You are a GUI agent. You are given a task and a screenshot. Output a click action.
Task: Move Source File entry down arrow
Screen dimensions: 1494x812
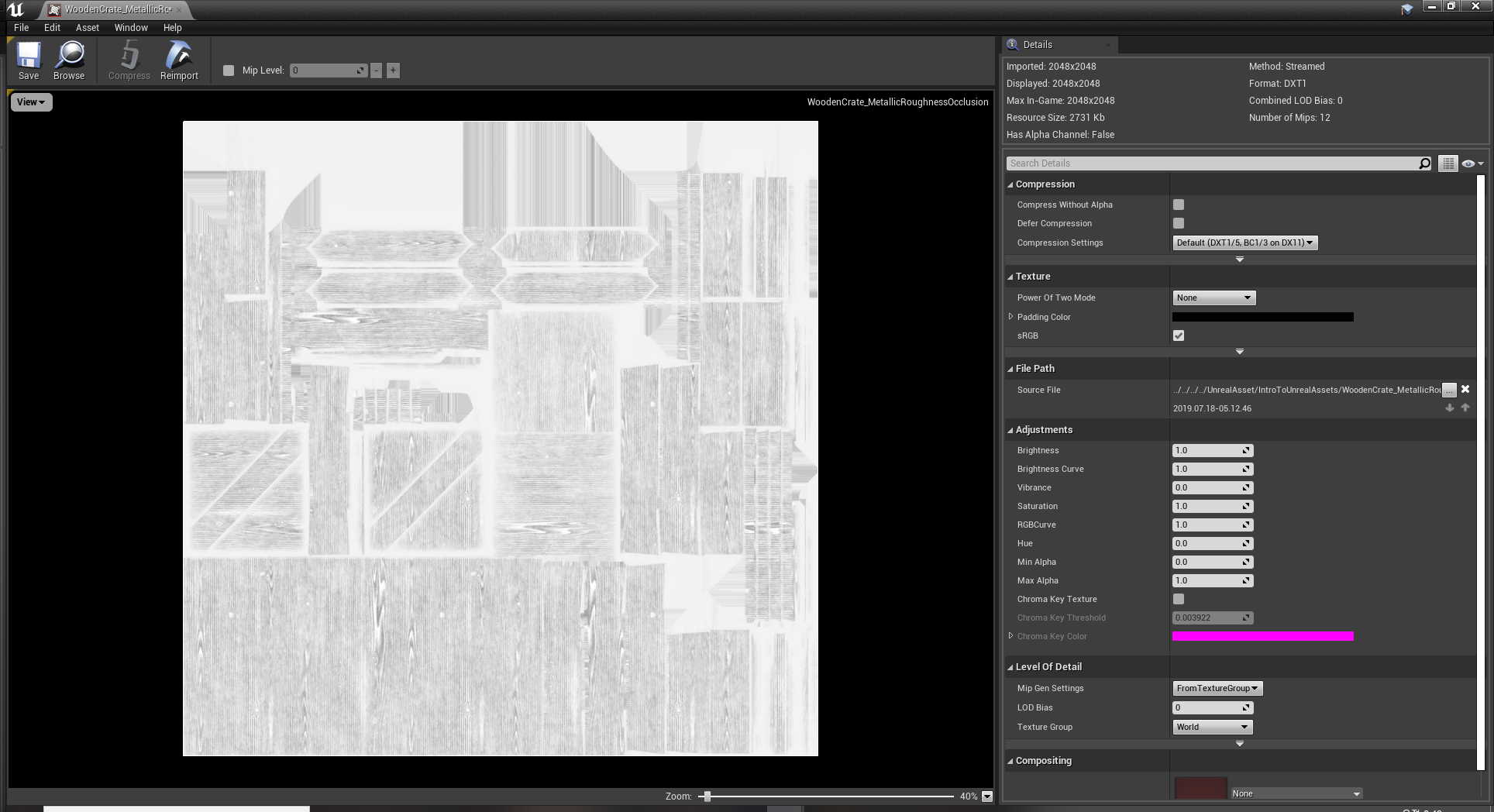[1450, 408]
